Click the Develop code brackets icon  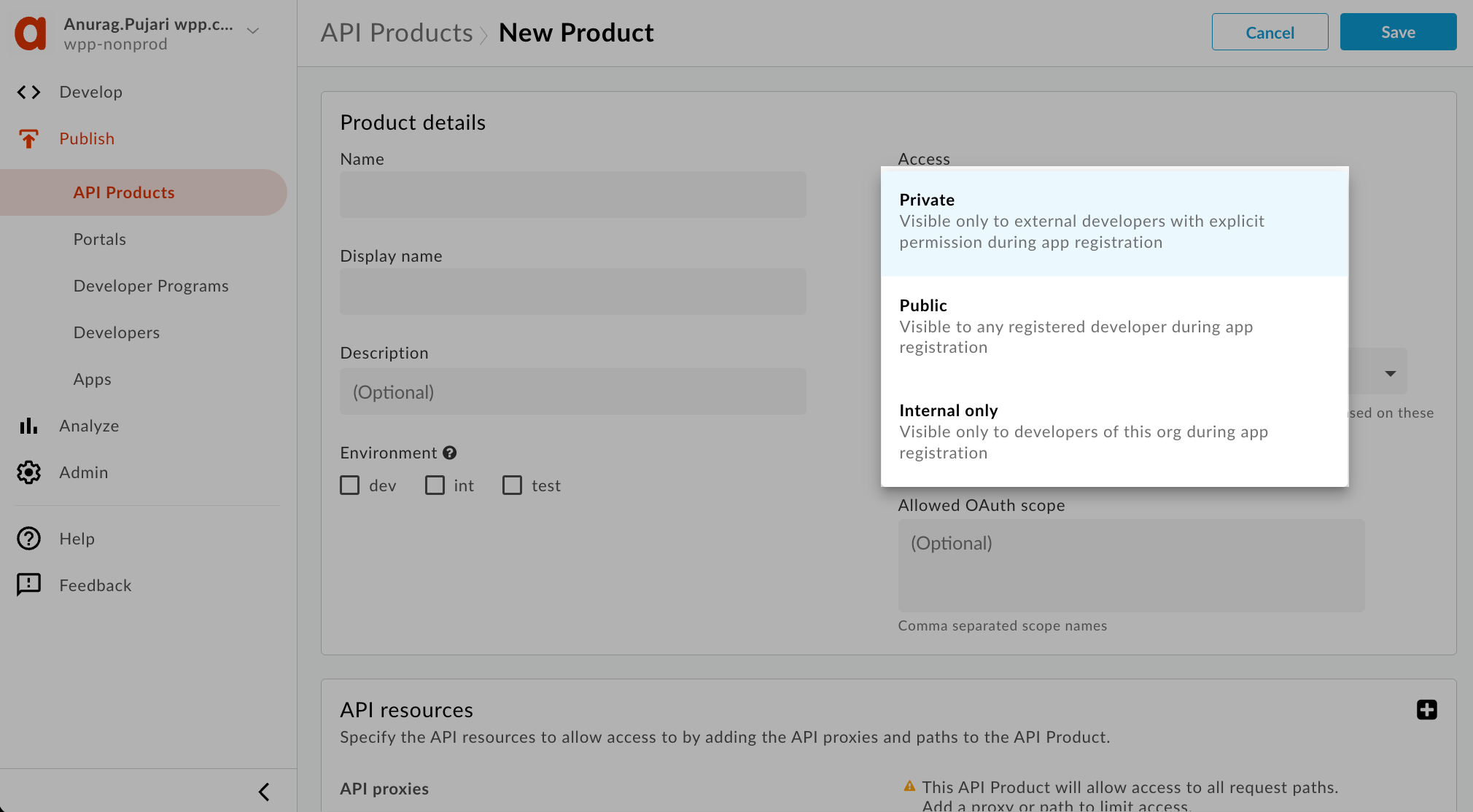[28, 92]
